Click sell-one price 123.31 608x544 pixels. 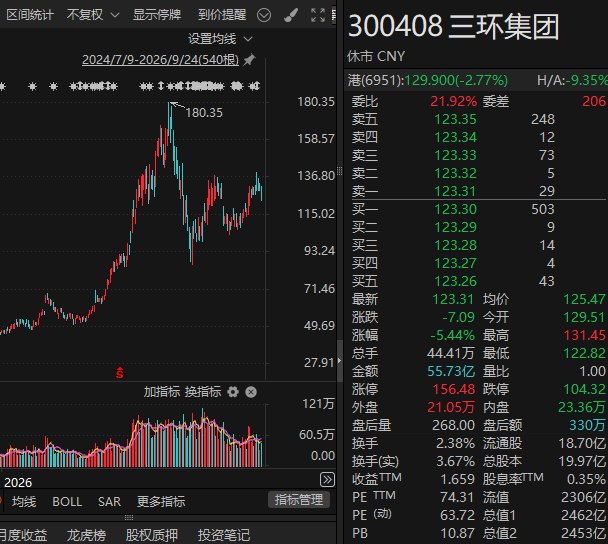pos(455,191)
